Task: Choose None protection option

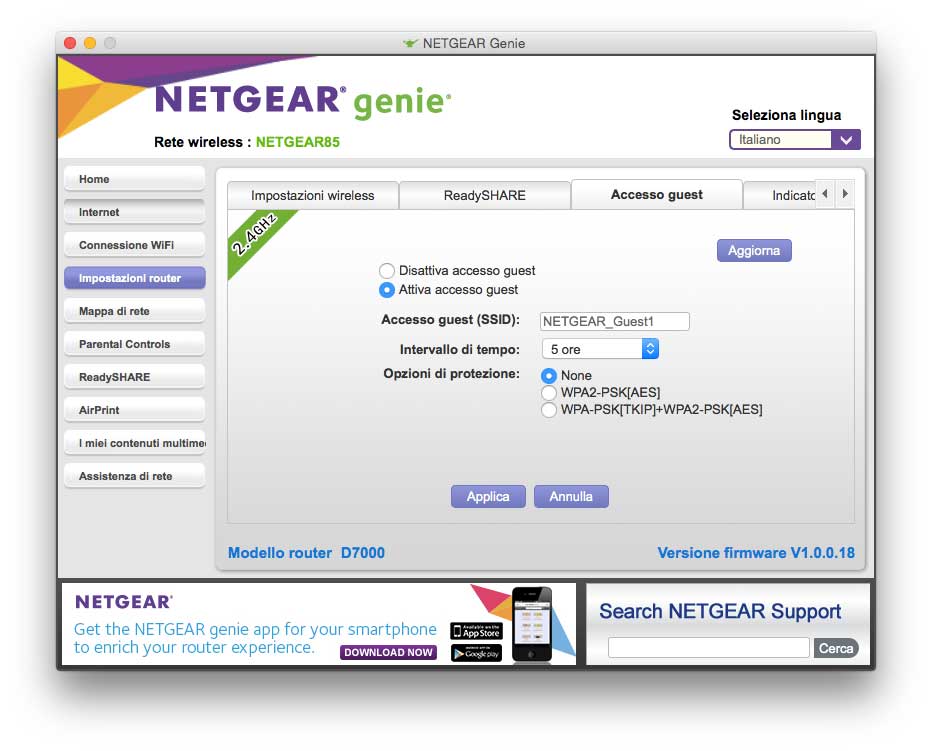Action: (x=549, y=376)
